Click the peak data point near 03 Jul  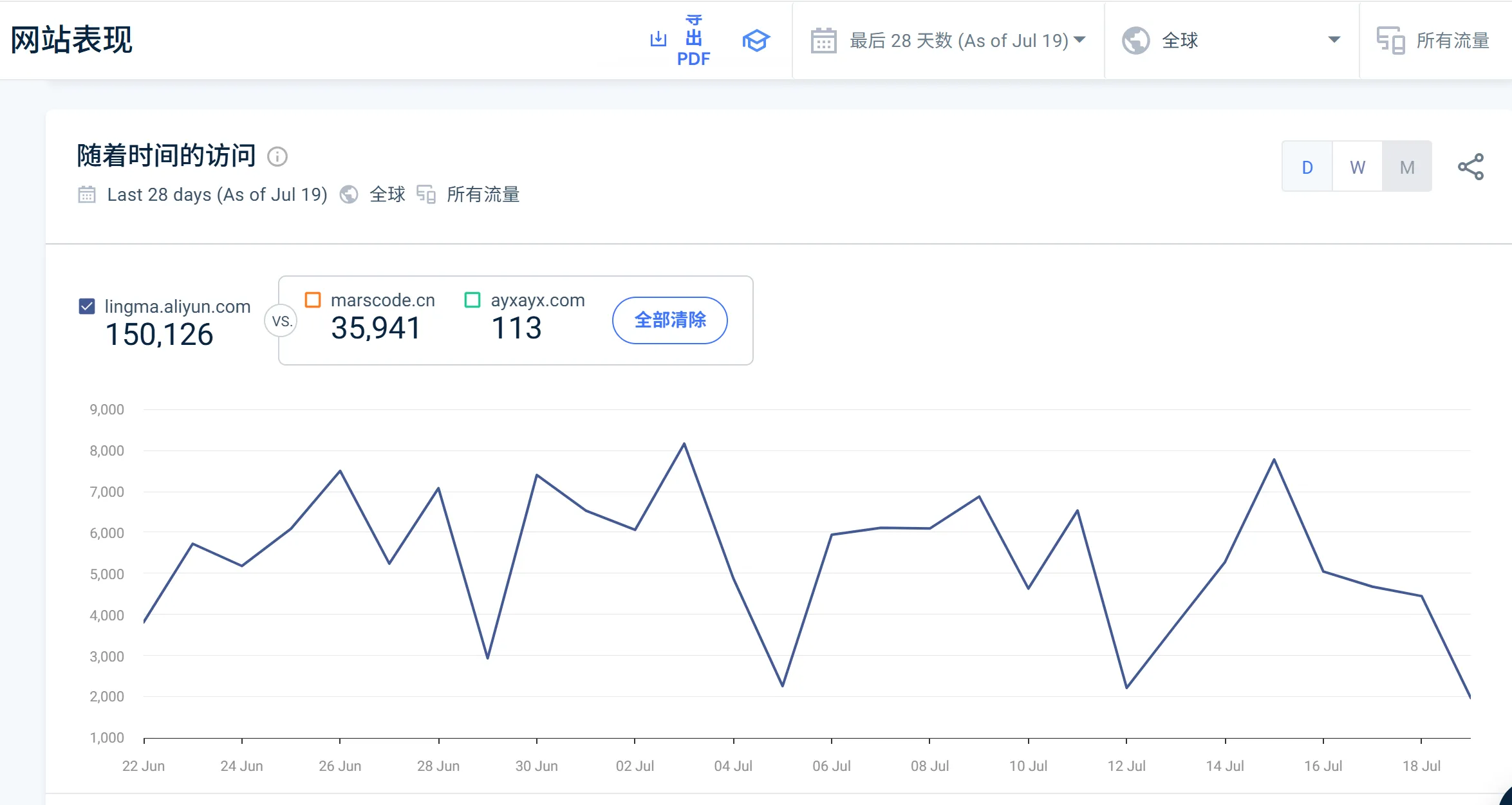[x=684, y=443]
